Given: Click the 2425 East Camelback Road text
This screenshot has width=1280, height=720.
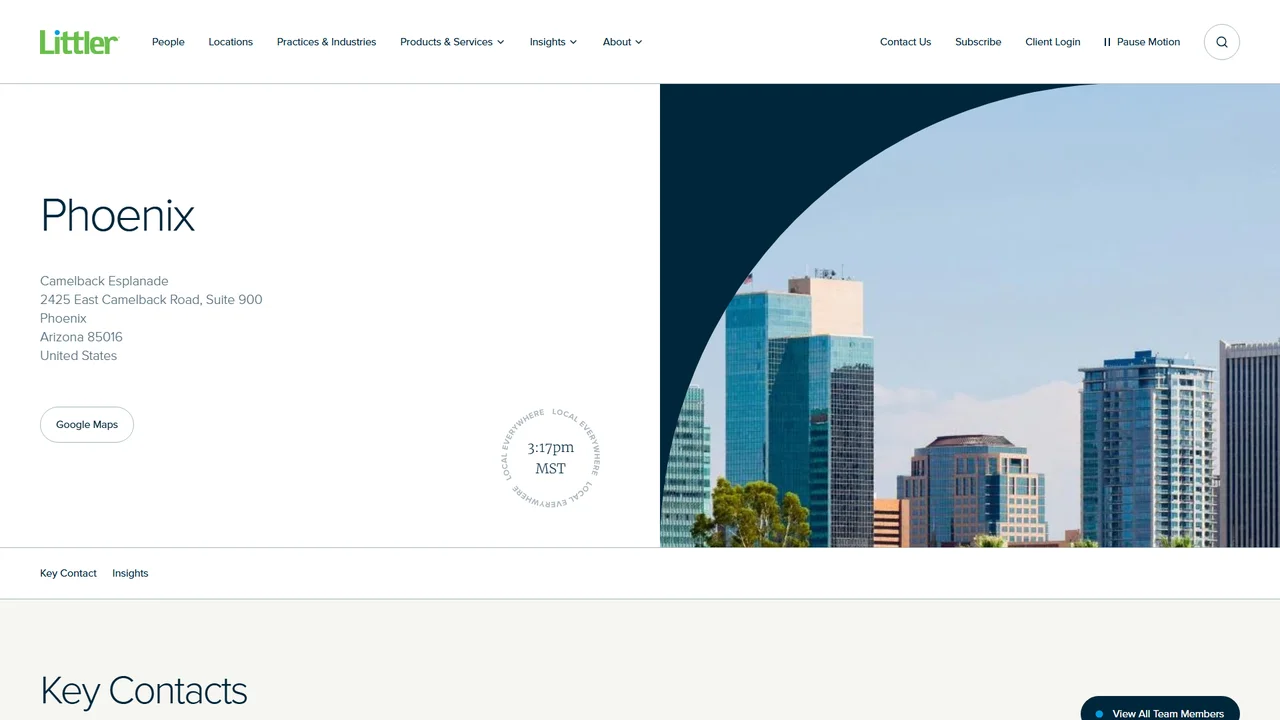Looking at the screenshot, I should coord(121,300).
